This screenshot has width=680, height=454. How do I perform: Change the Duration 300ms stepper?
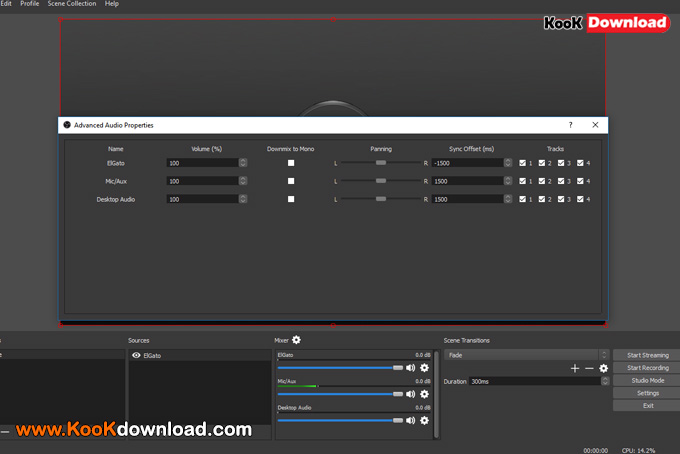click(603, 381)
